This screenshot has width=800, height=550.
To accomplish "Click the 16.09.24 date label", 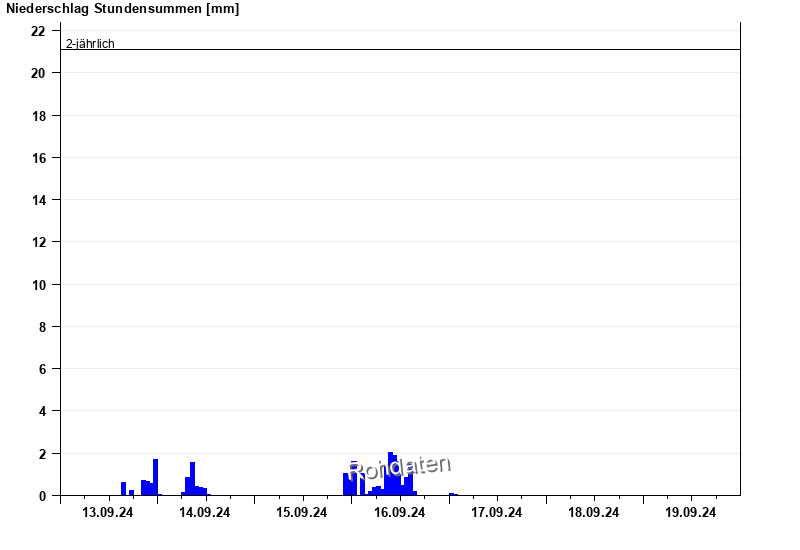I will pyautogui.click(x=400, y=513).
